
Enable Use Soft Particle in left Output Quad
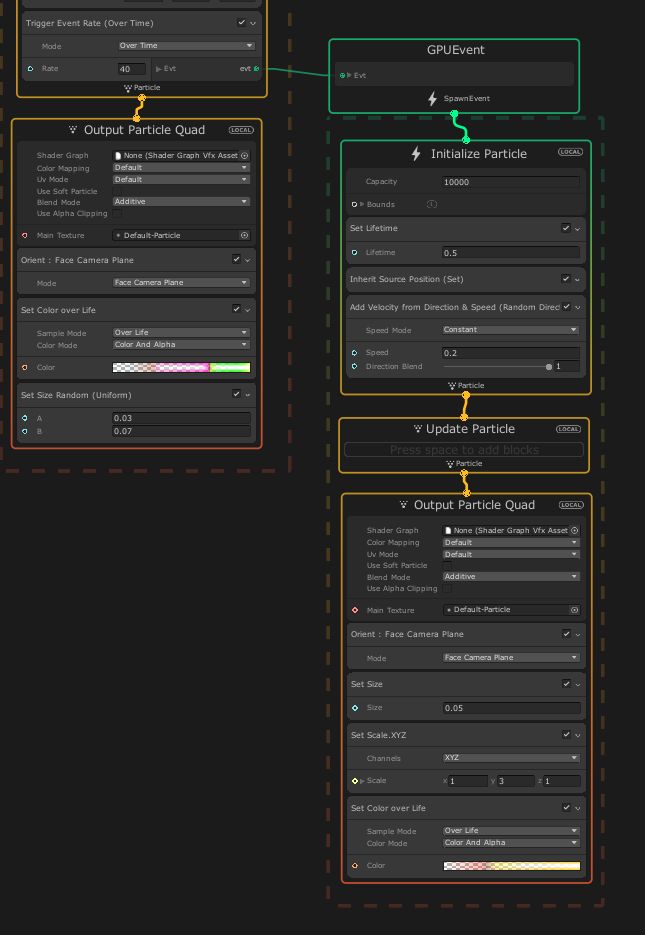pyautogui.click(x=118, y=191)
